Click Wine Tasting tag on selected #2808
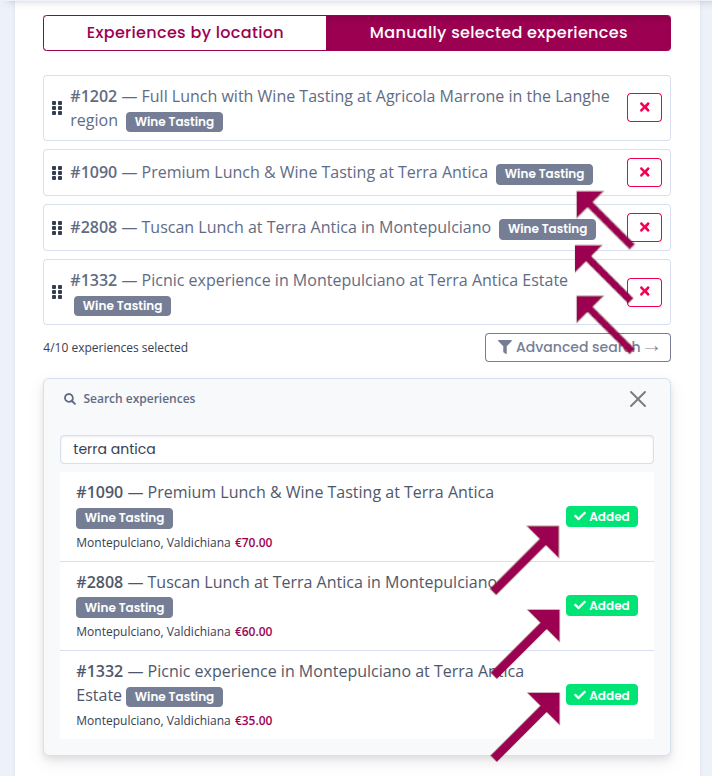Viewport: 712px width, 776px height. (547, 229)
